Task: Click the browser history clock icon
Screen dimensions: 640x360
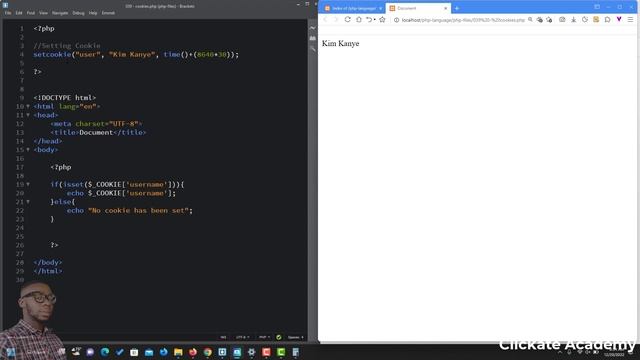Action: [x=585, y=20]
